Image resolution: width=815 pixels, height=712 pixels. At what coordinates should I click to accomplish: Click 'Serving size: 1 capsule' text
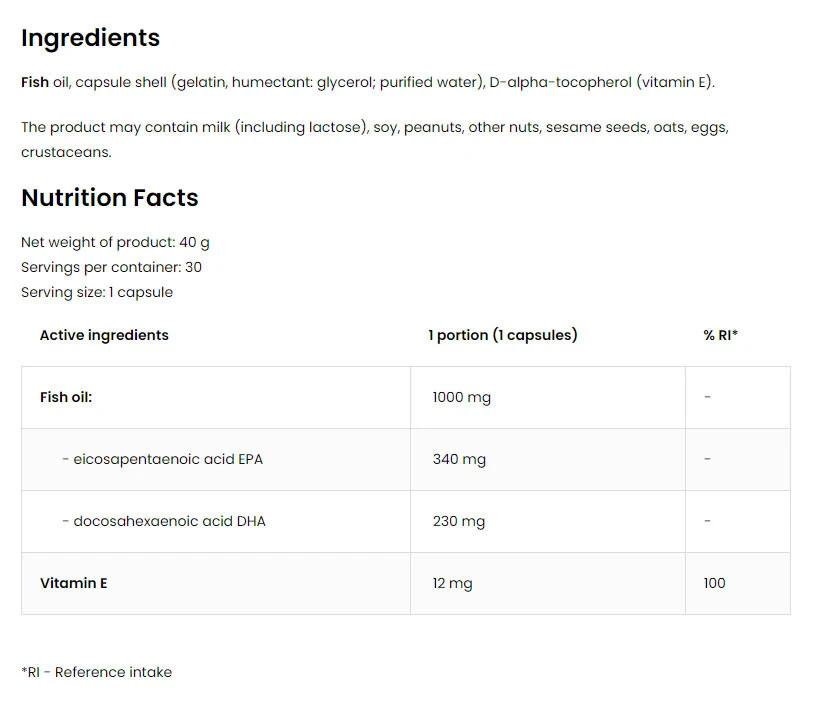[x=97, y=292]
